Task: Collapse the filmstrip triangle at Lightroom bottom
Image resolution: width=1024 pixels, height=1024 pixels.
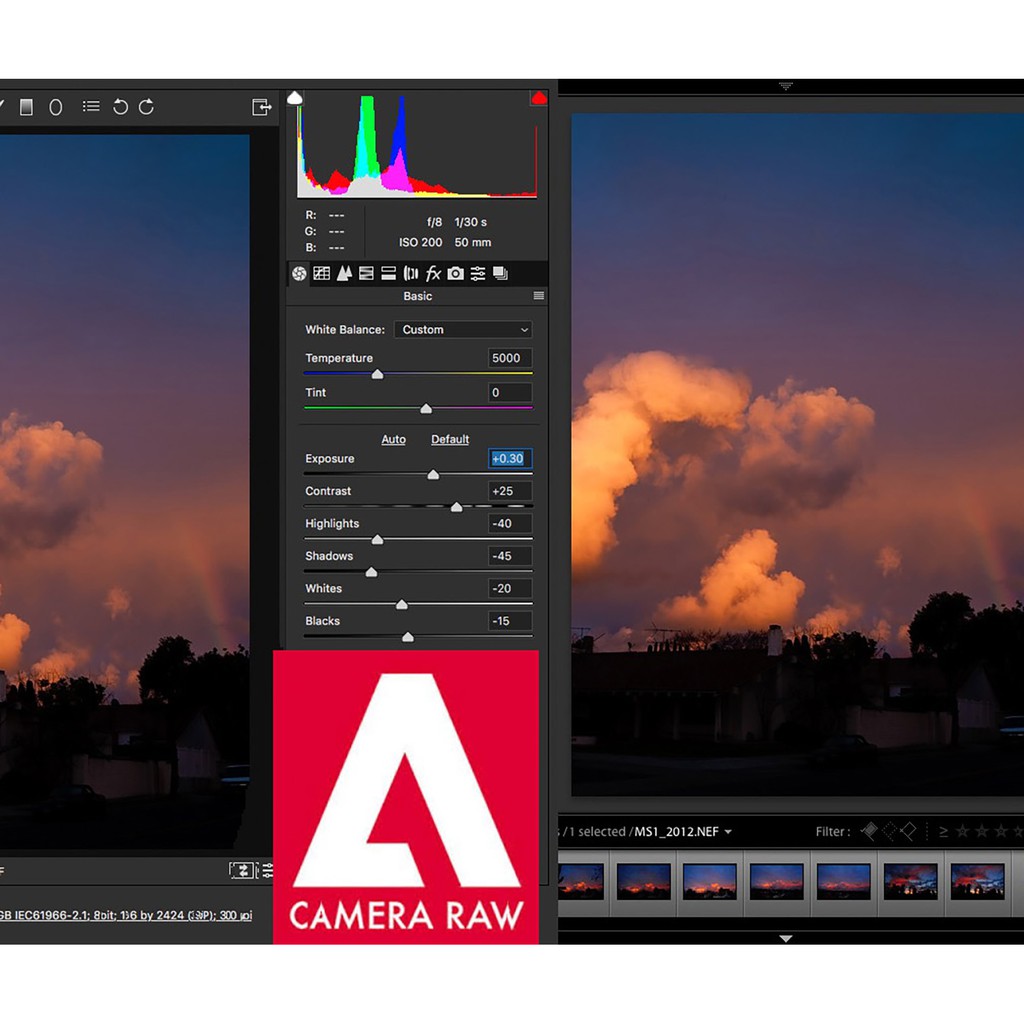Action: (x=786, y=938)
